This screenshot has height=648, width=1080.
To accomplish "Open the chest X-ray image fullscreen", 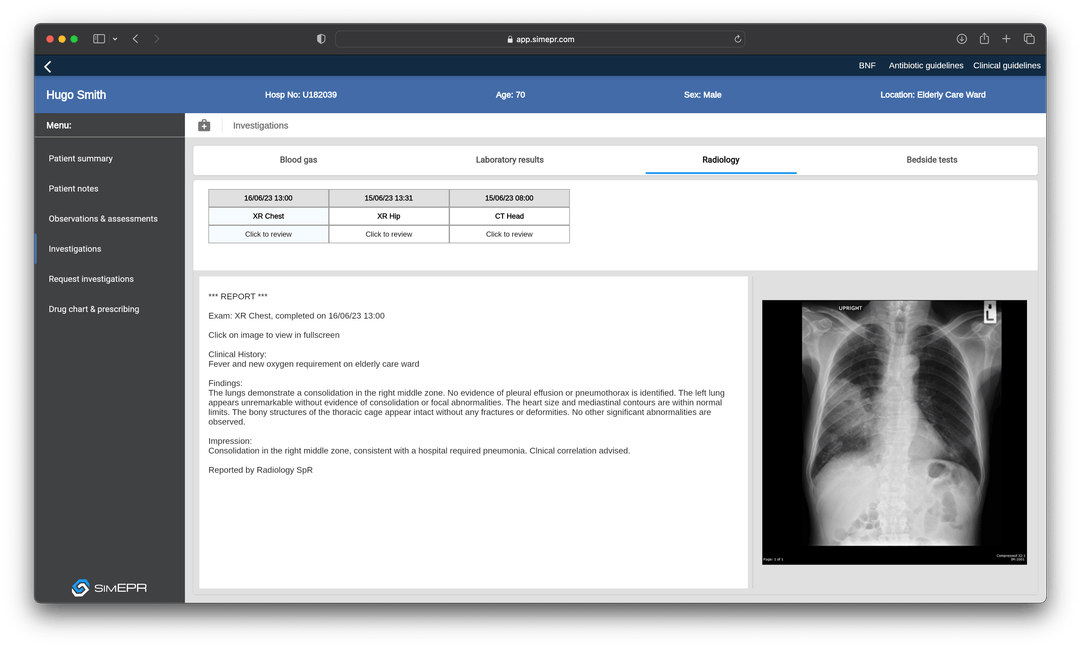I will 894,432.
